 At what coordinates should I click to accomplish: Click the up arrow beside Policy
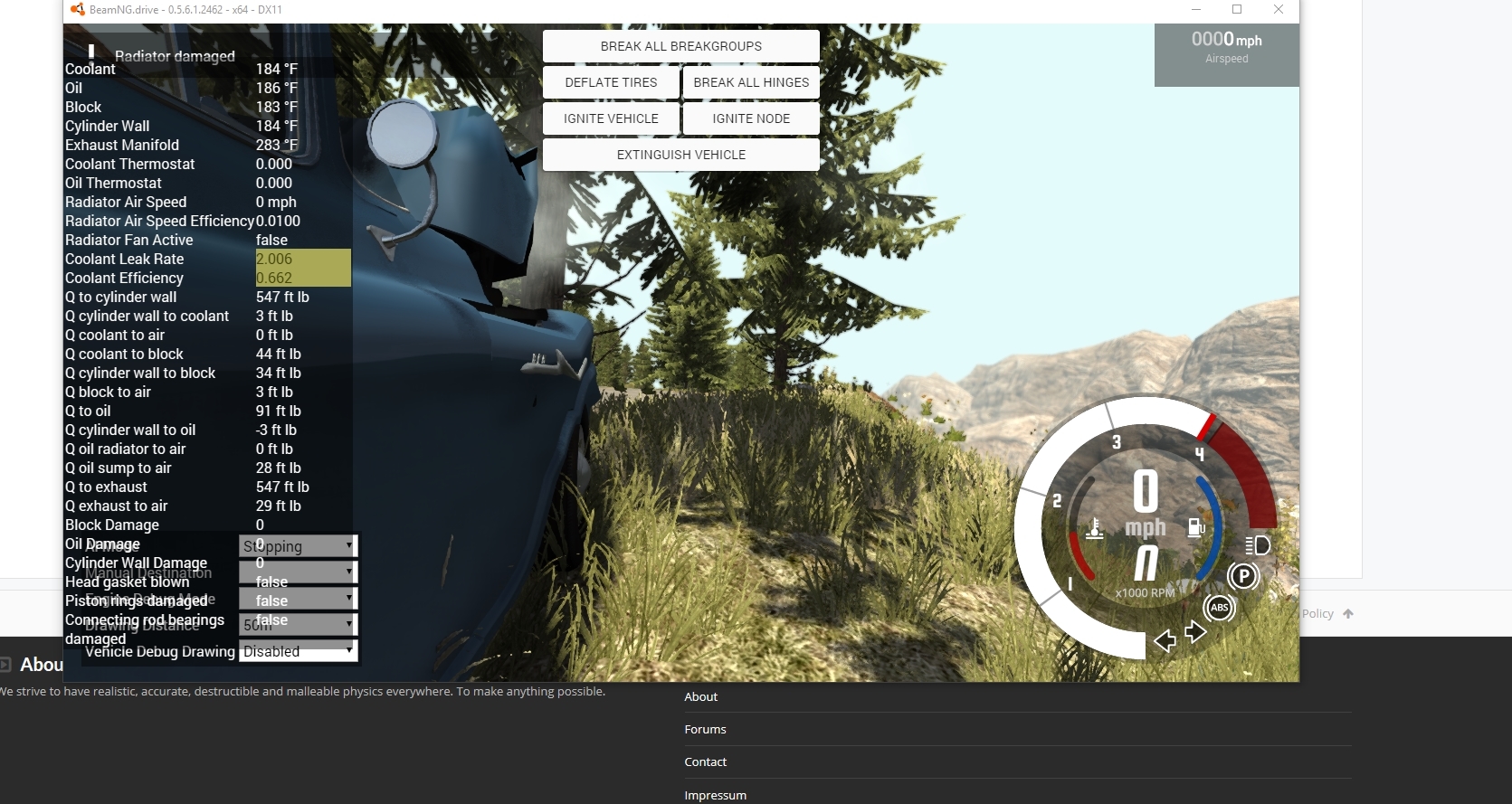pos(1348,613)
